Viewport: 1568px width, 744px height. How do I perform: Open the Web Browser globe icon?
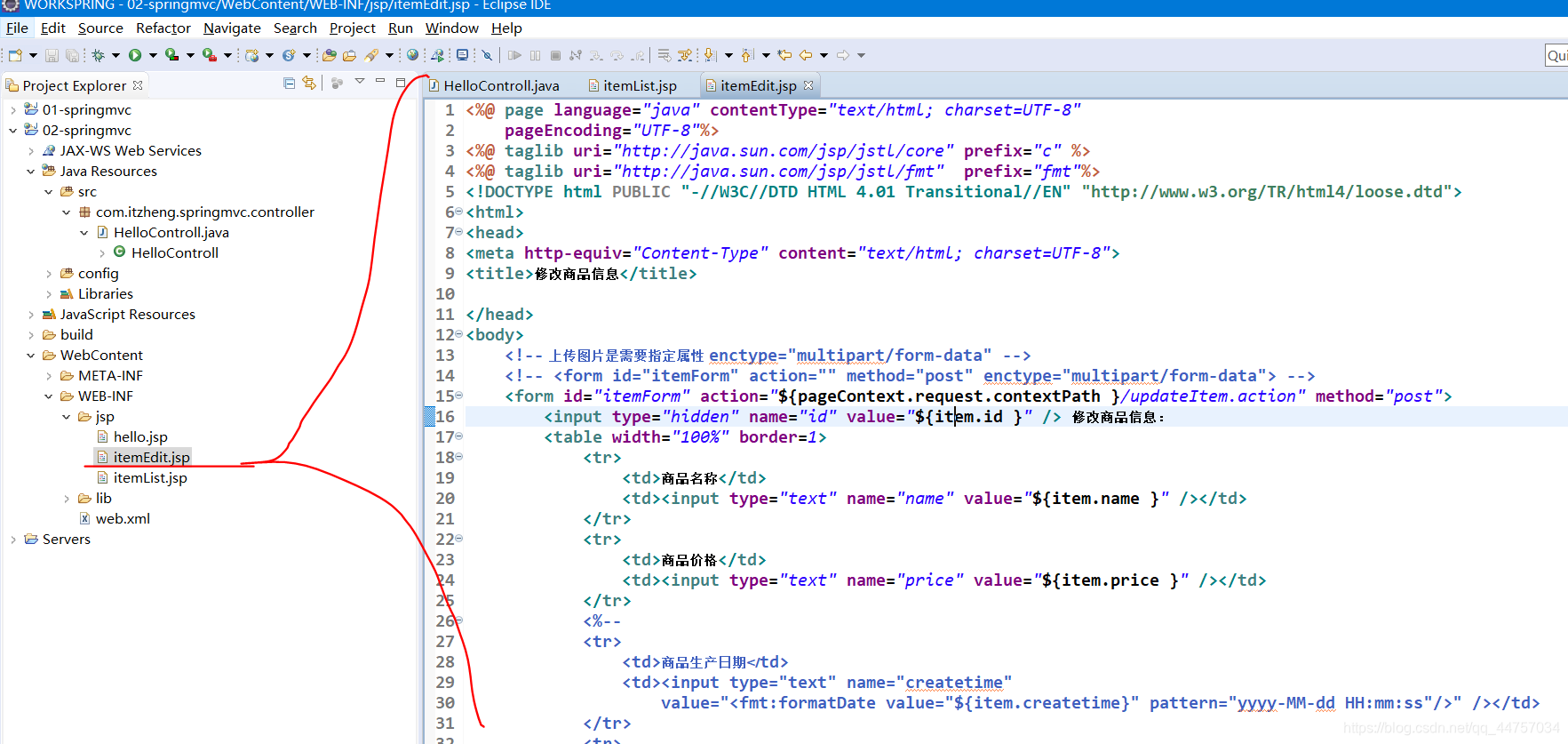pos(412,55)
